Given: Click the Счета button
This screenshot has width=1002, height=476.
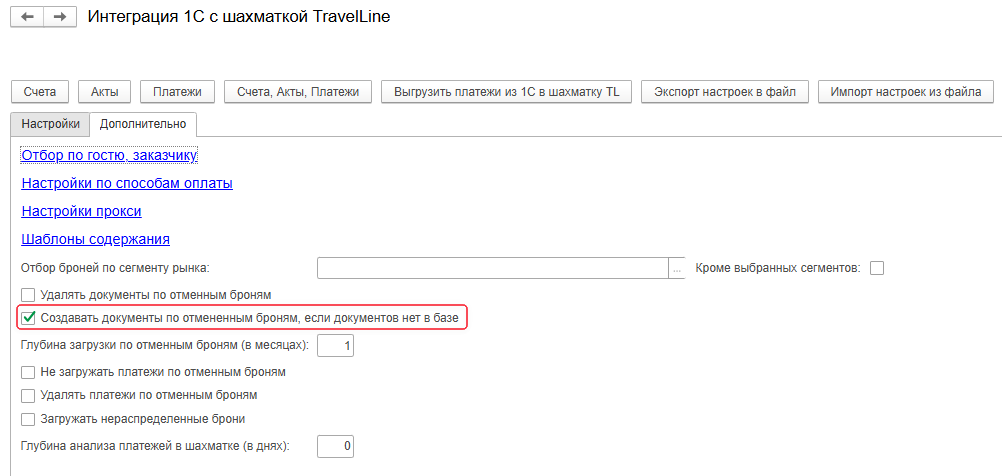Looking at the screenshot, I should (x=40, y=92).
